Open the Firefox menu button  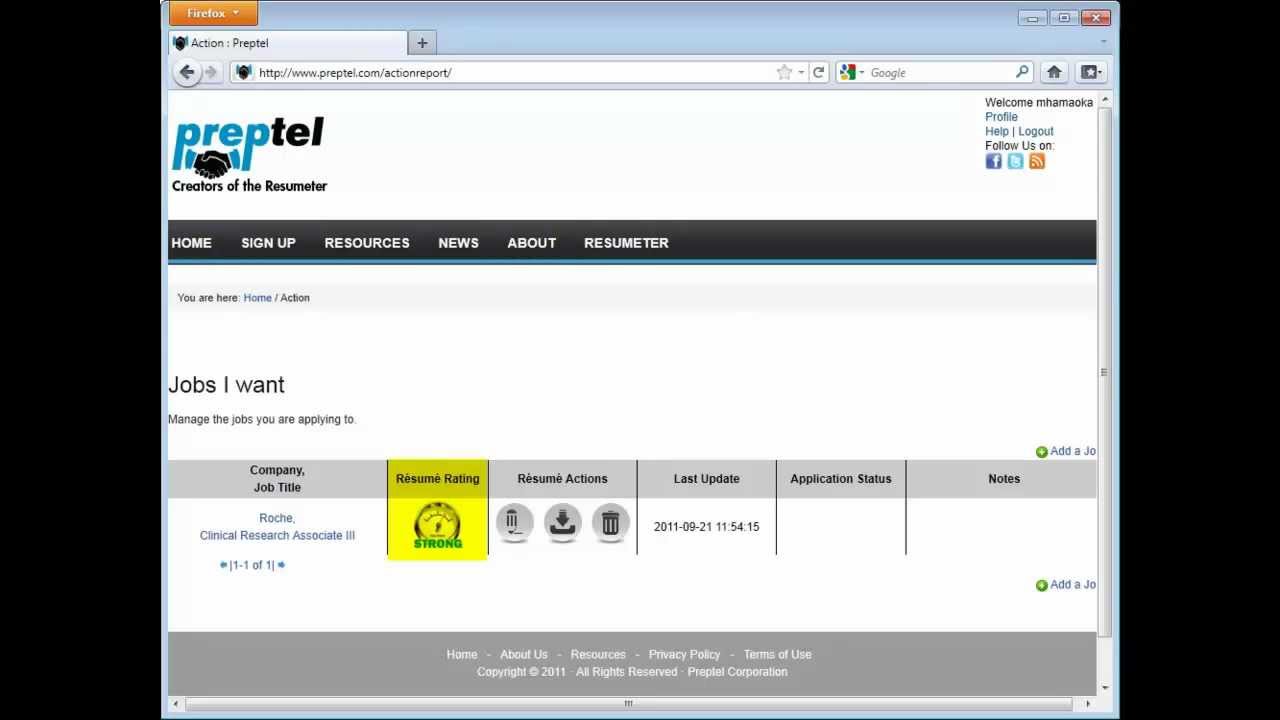(x=213, y=13)
